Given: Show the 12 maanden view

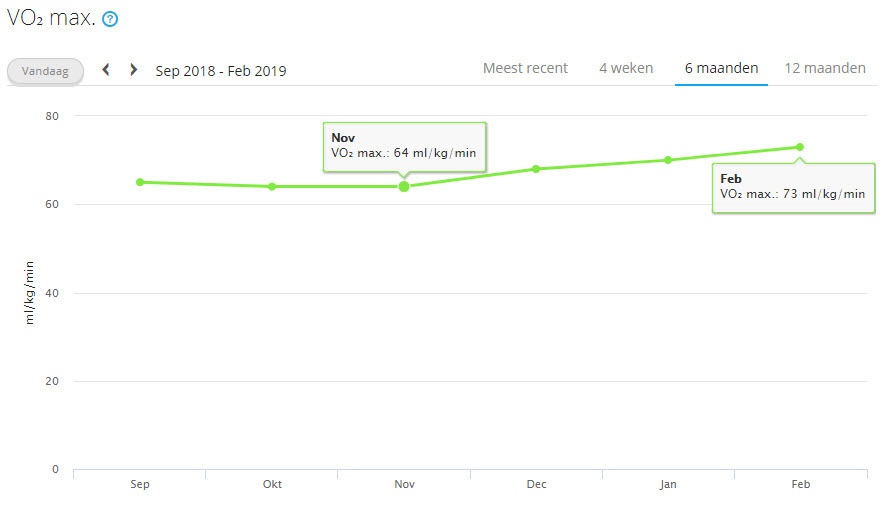Looking at the screenshot, I should (x=825, y=68).
